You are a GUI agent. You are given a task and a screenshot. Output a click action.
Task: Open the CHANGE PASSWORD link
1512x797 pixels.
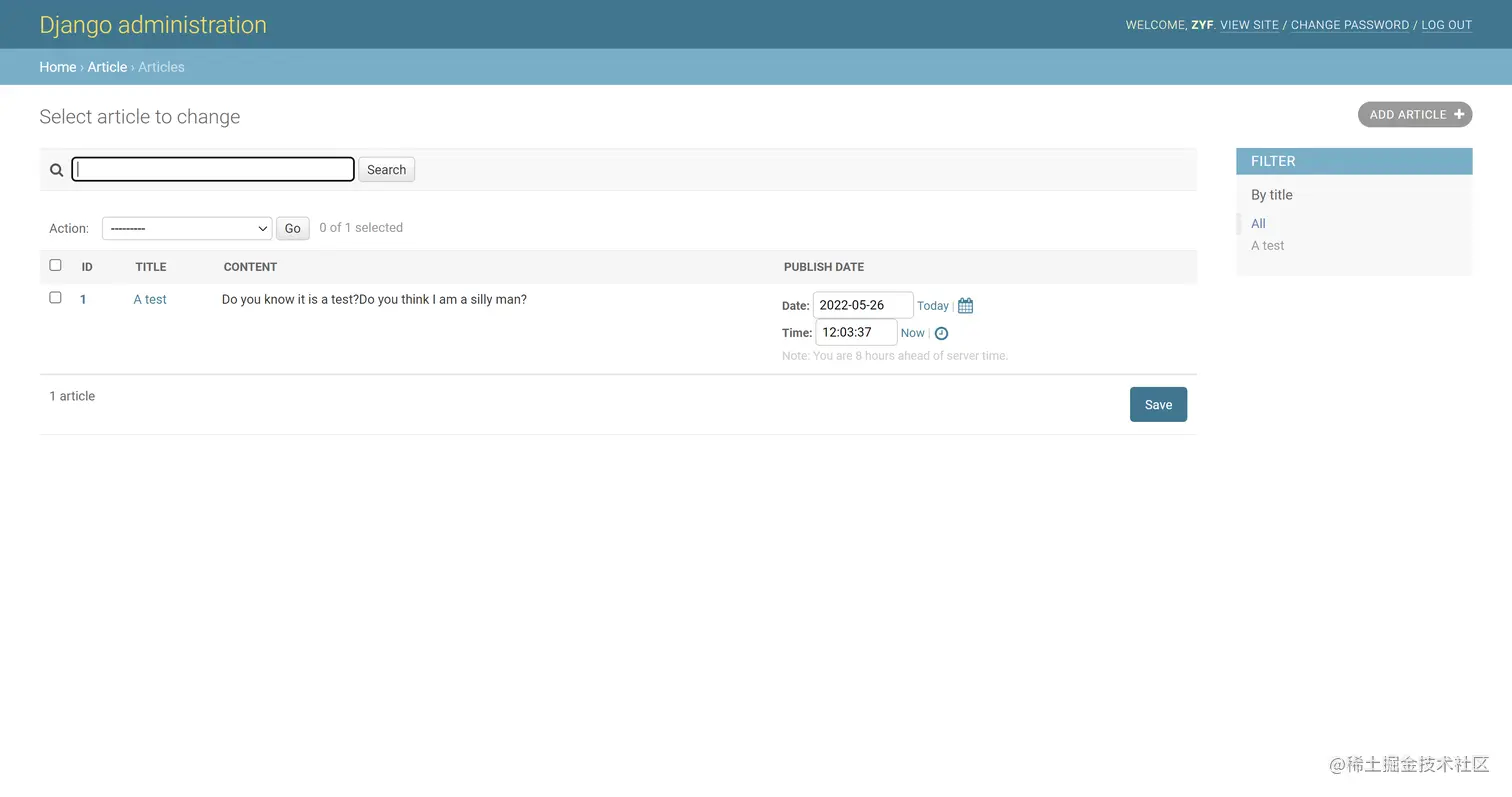1350,25
